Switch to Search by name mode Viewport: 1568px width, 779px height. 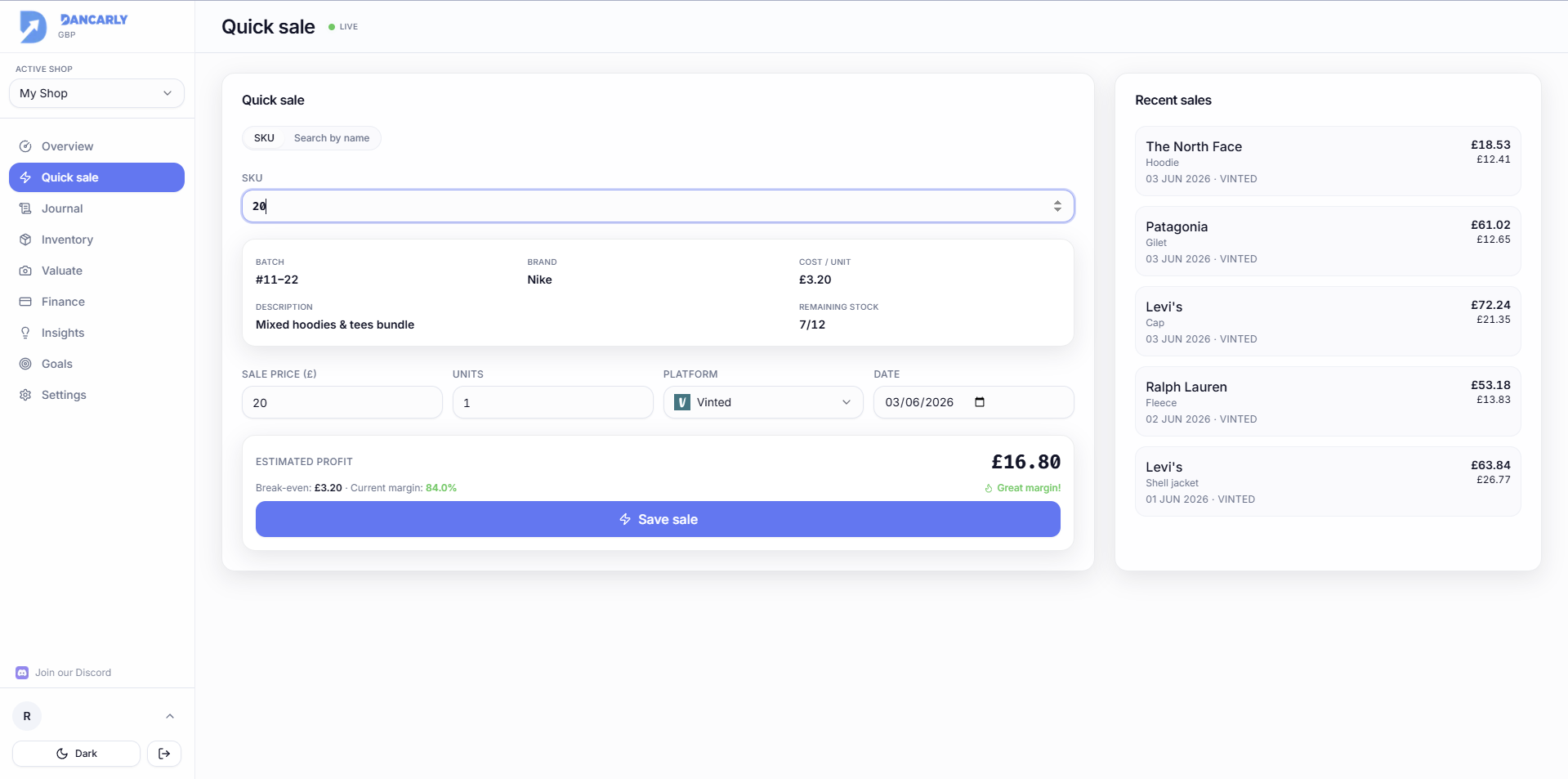(x=332, y=138)
